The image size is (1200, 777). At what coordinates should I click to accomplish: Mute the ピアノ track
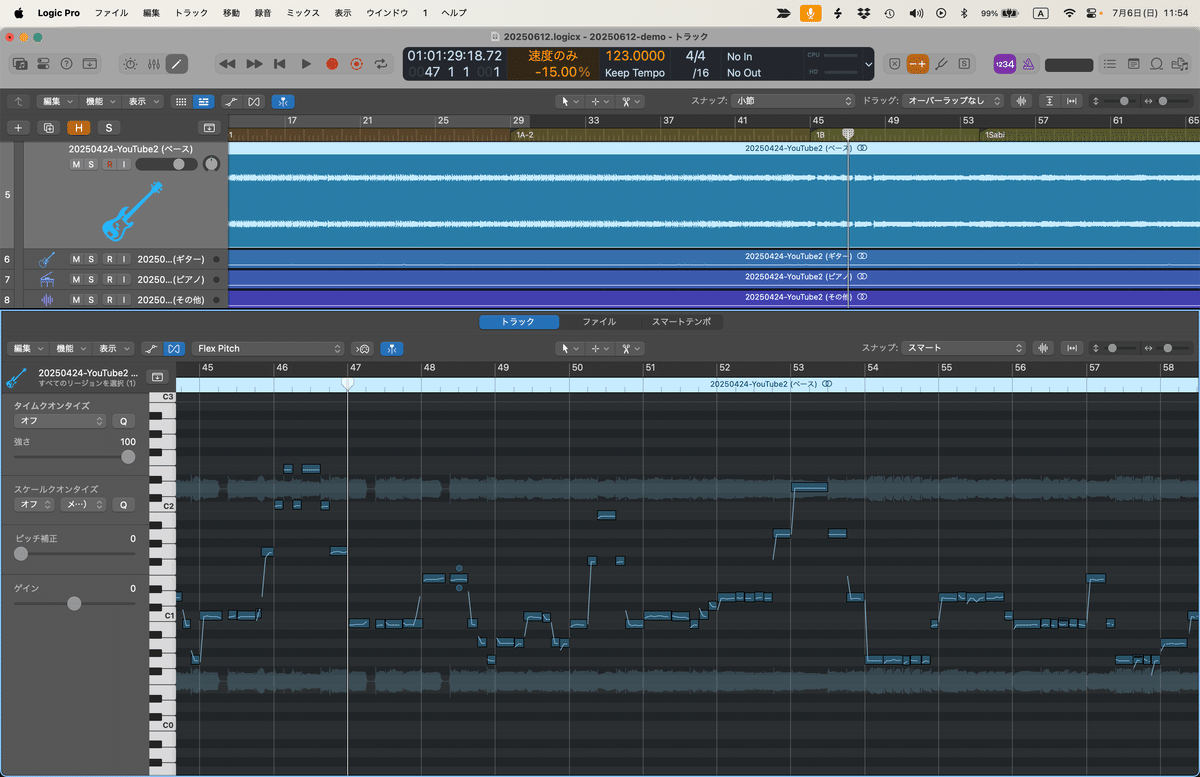click(x=76, y=279)
